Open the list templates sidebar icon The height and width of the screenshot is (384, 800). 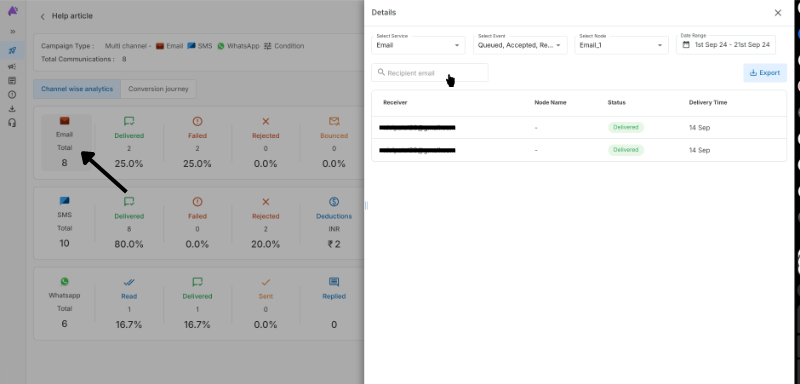(12, 81)
